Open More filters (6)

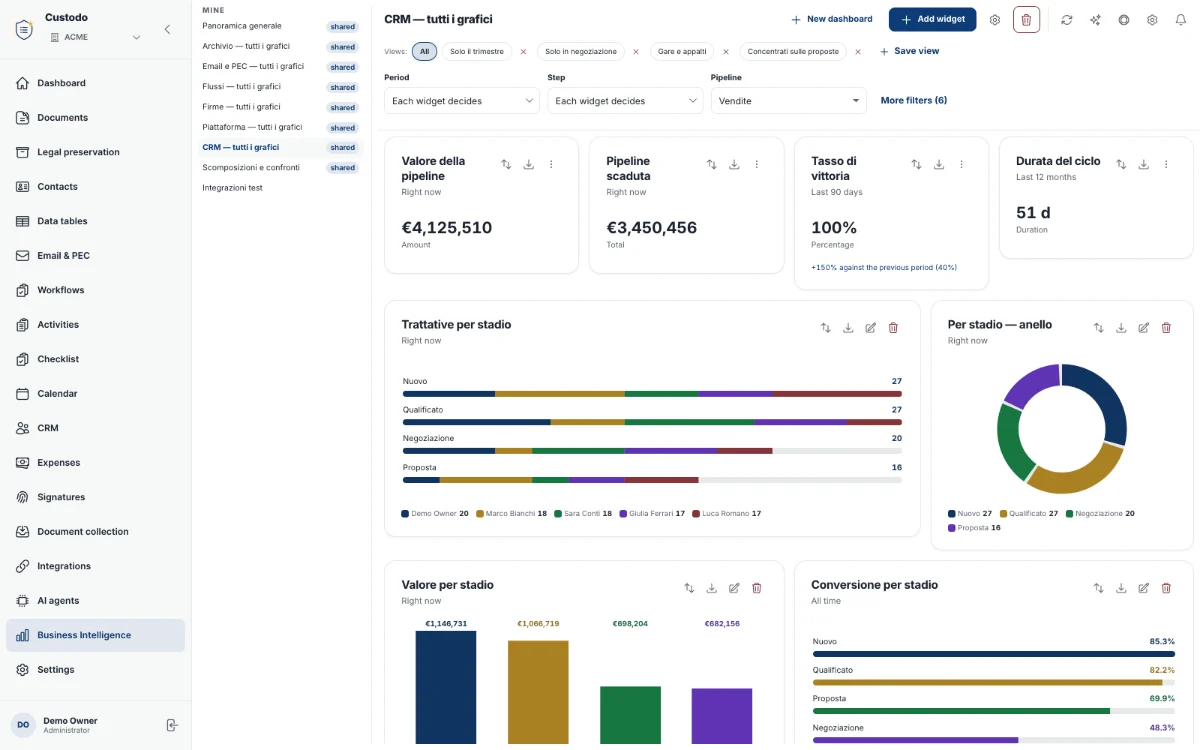[914, 100]
